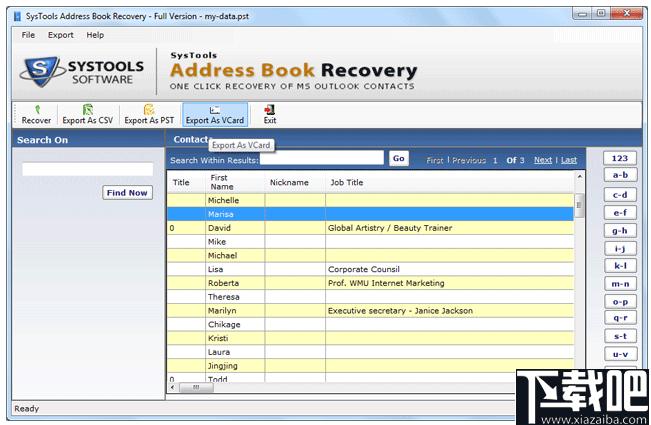Select the Marilyn contact row

click(371, 310)
